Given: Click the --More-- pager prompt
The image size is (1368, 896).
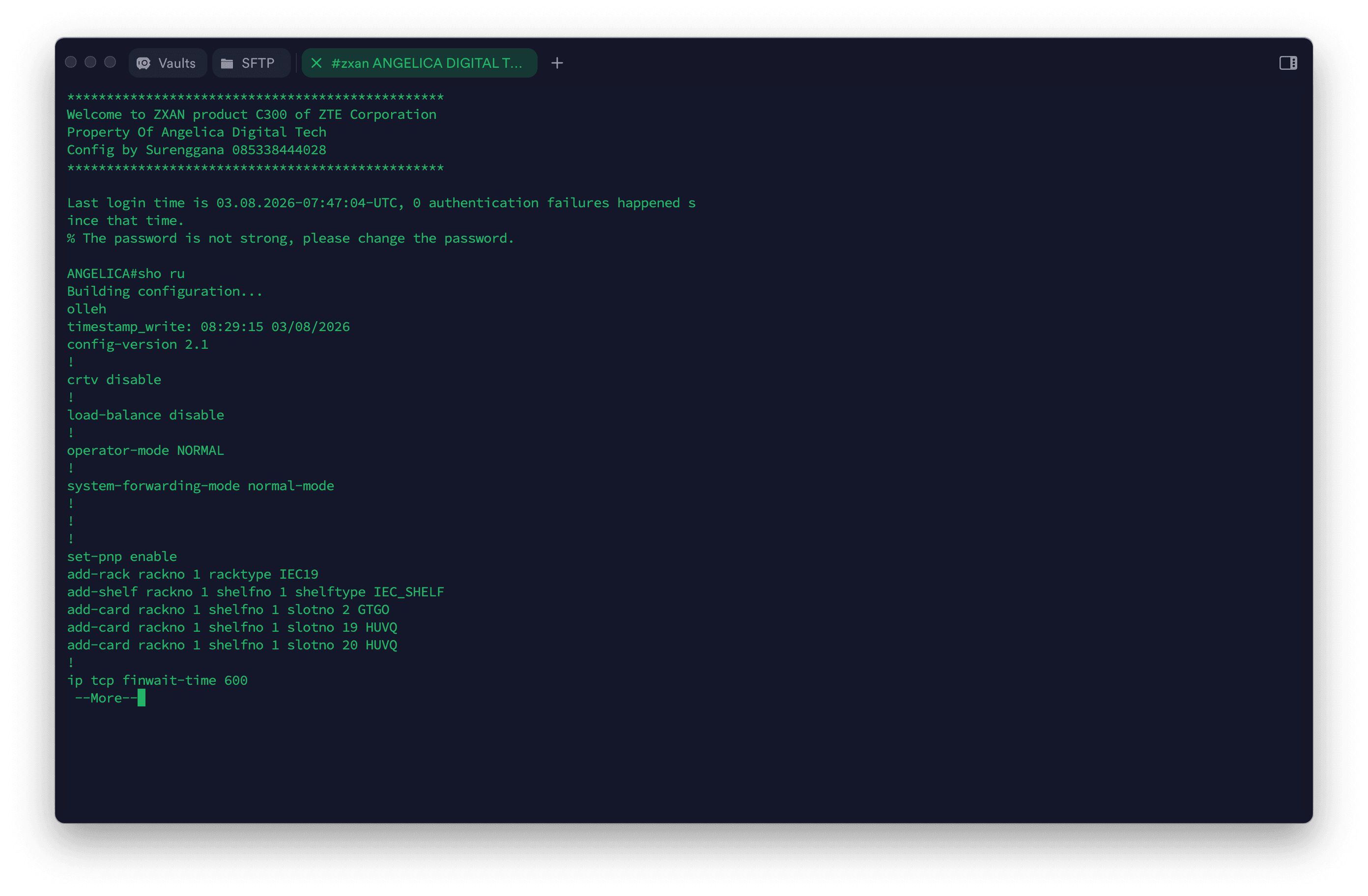Looking at the screenshot, I should tap(106, 698).
